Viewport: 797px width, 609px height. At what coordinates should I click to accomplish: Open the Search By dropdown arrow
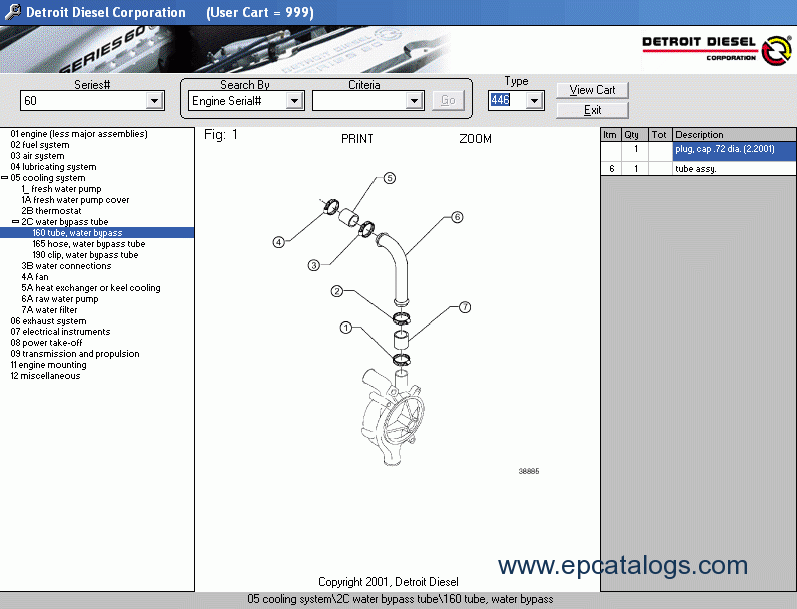click(294, 101)
